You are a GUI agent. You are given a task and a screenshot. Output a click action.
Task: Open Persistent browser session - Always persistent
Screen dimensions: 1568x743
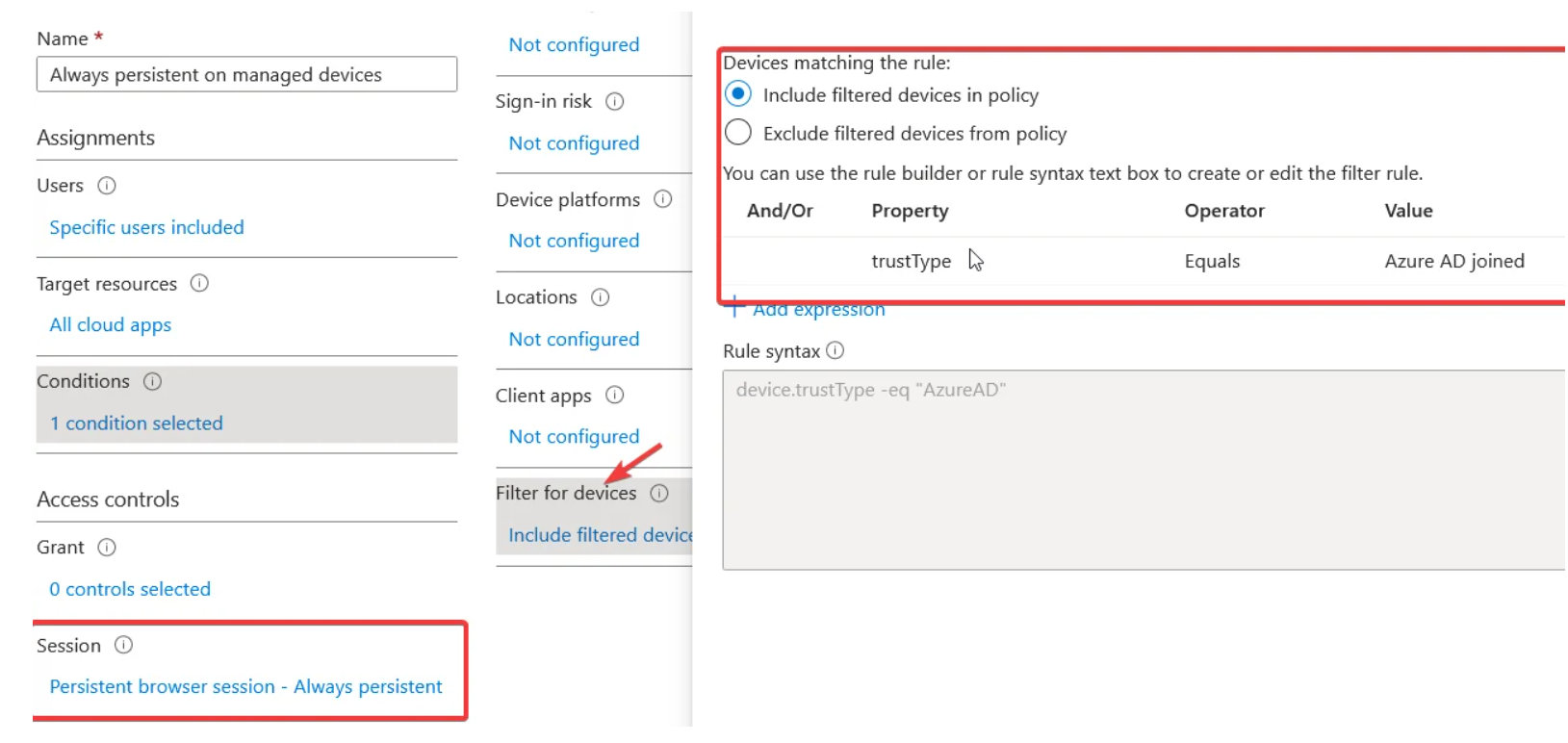(245, 686)
